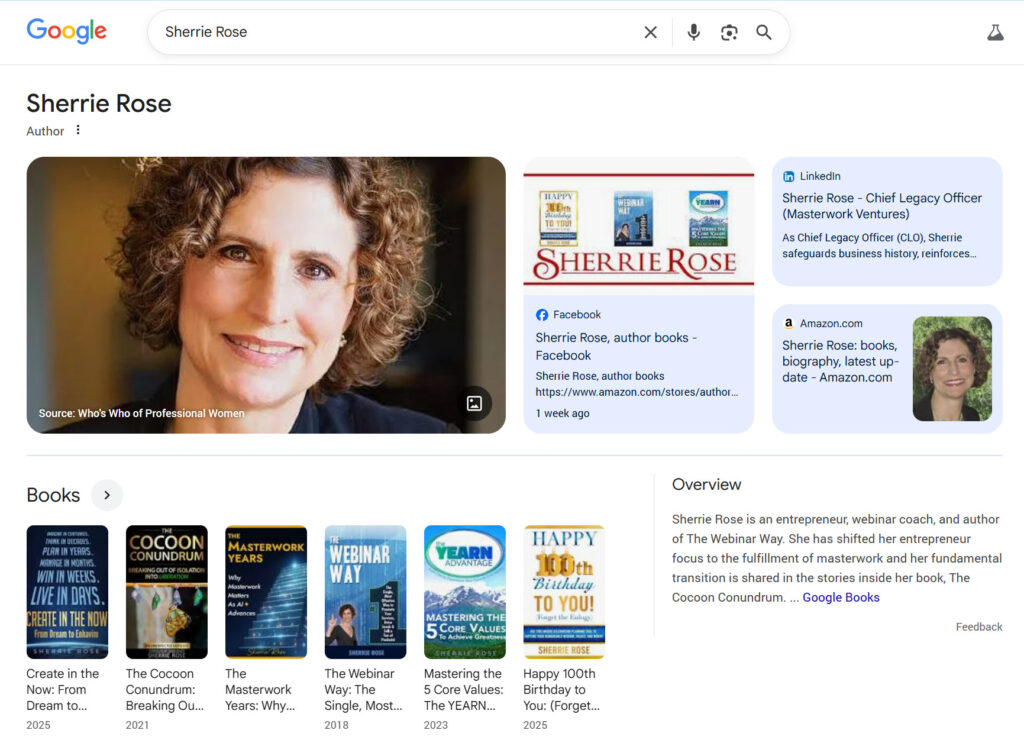Open the Happy 100th Birthday book
The width and height of the screenshot is (1024, 743).
[x=564, y=592]
